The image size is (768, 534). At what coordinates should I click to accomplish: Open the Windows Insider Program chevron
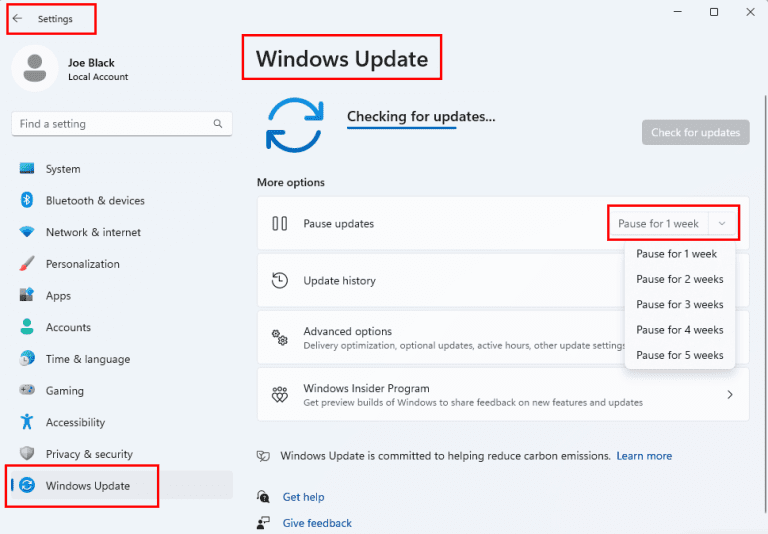729,395
